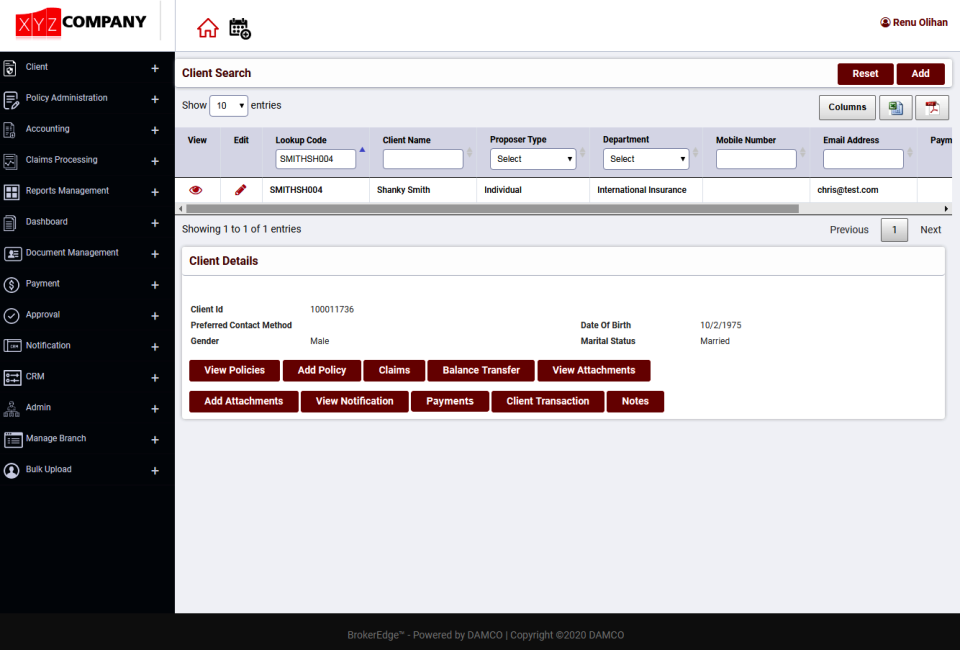Open the Renu Olihan user profile icon
This screenshot has width=960, height=650.
point(884,21)
